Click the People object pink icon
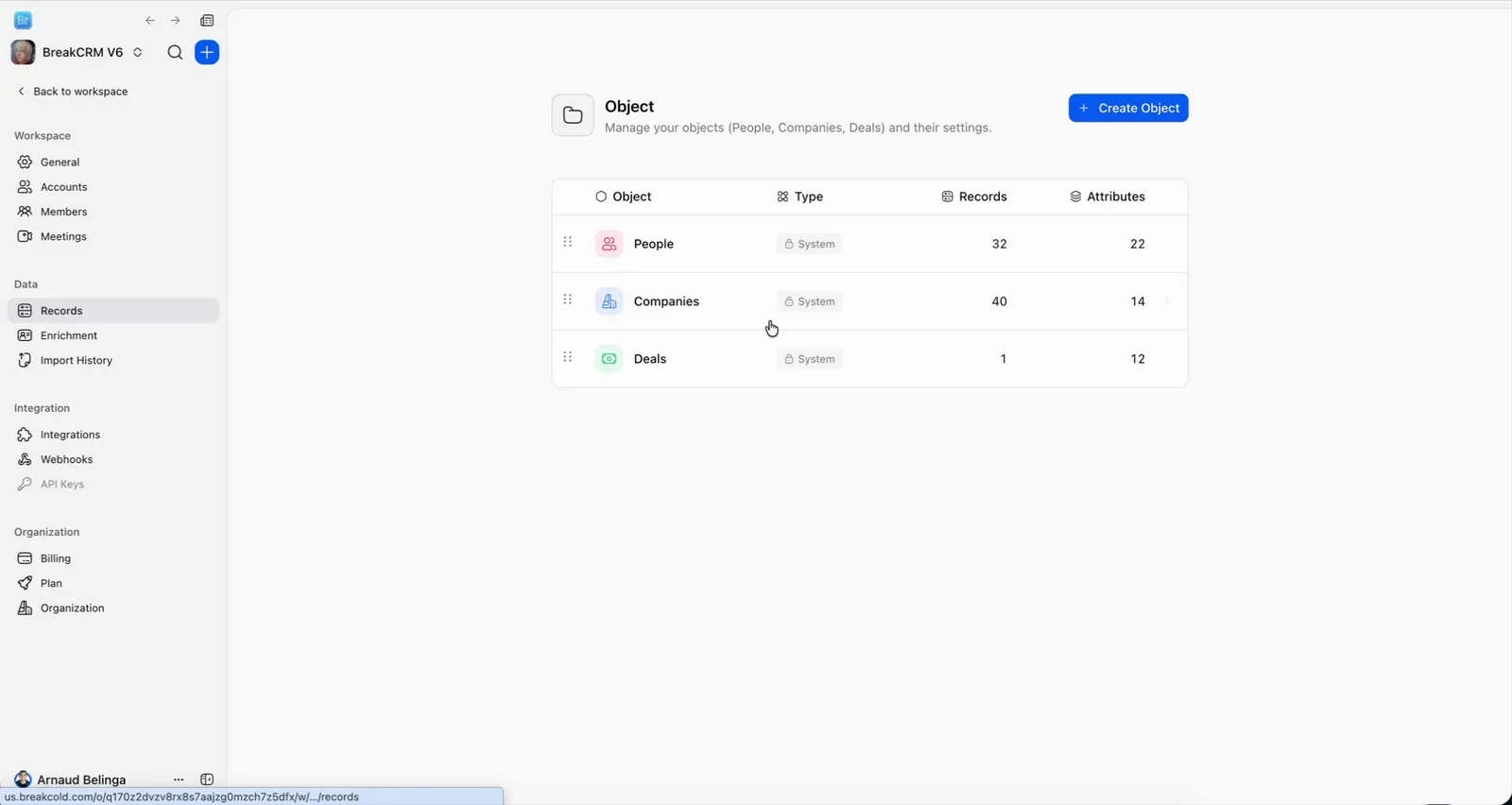The width and height of the screenshot is (1512, 805). coord(610,244)
